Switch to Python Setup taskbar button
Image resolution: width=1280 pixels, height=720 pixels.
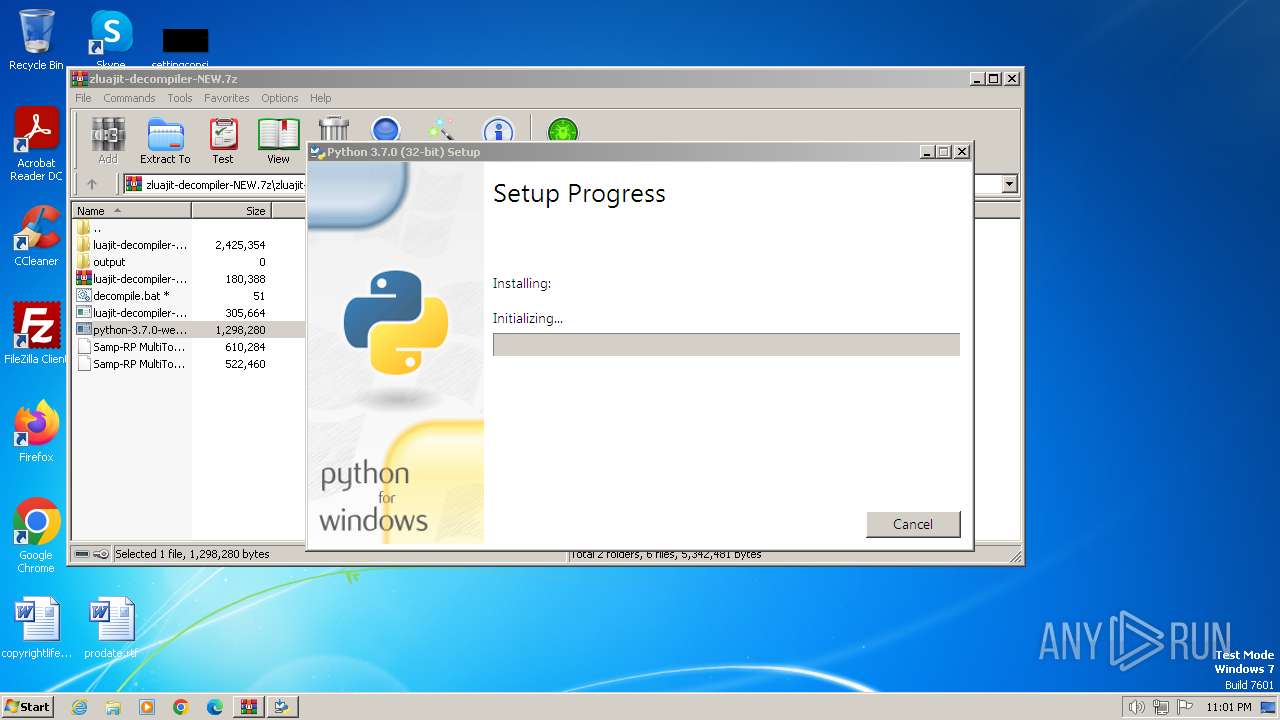(282, 707)
